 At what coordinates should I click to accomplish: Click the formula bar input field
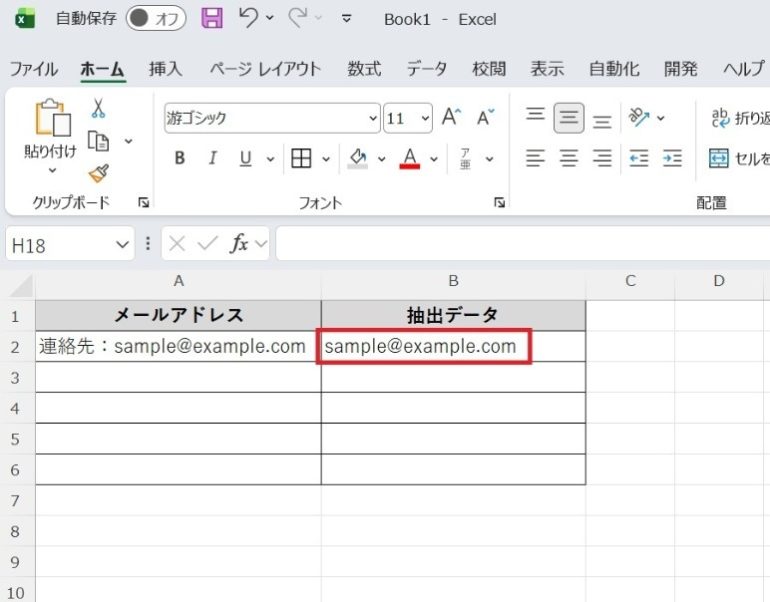(523, 244)
